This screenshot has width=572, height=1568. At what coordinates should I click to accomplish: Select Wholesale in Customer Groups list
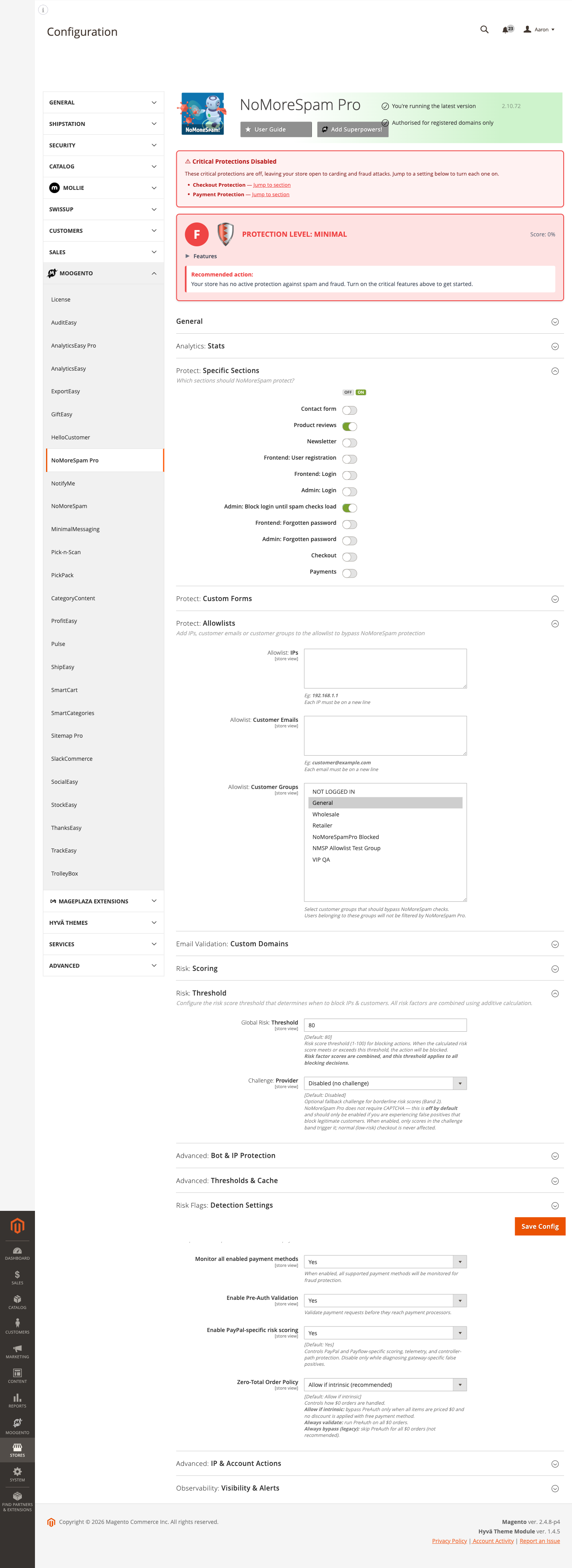click(x=385, y=814)
